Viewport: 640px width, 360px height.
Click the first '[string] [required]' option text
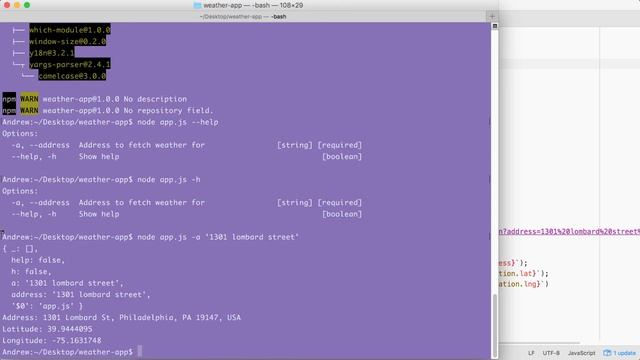click(320, 145)
